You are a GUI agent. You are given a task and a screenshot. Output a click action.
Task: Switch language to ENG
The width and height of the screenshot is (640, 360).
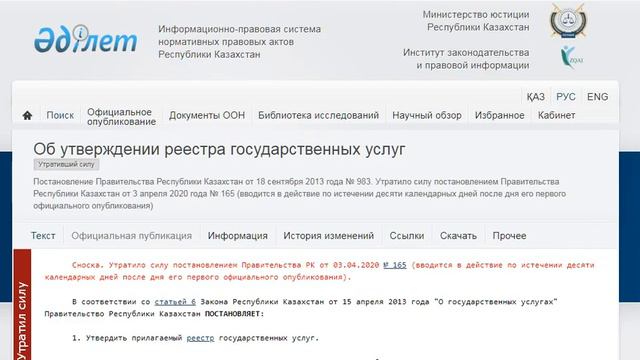[x=598, y=97]
